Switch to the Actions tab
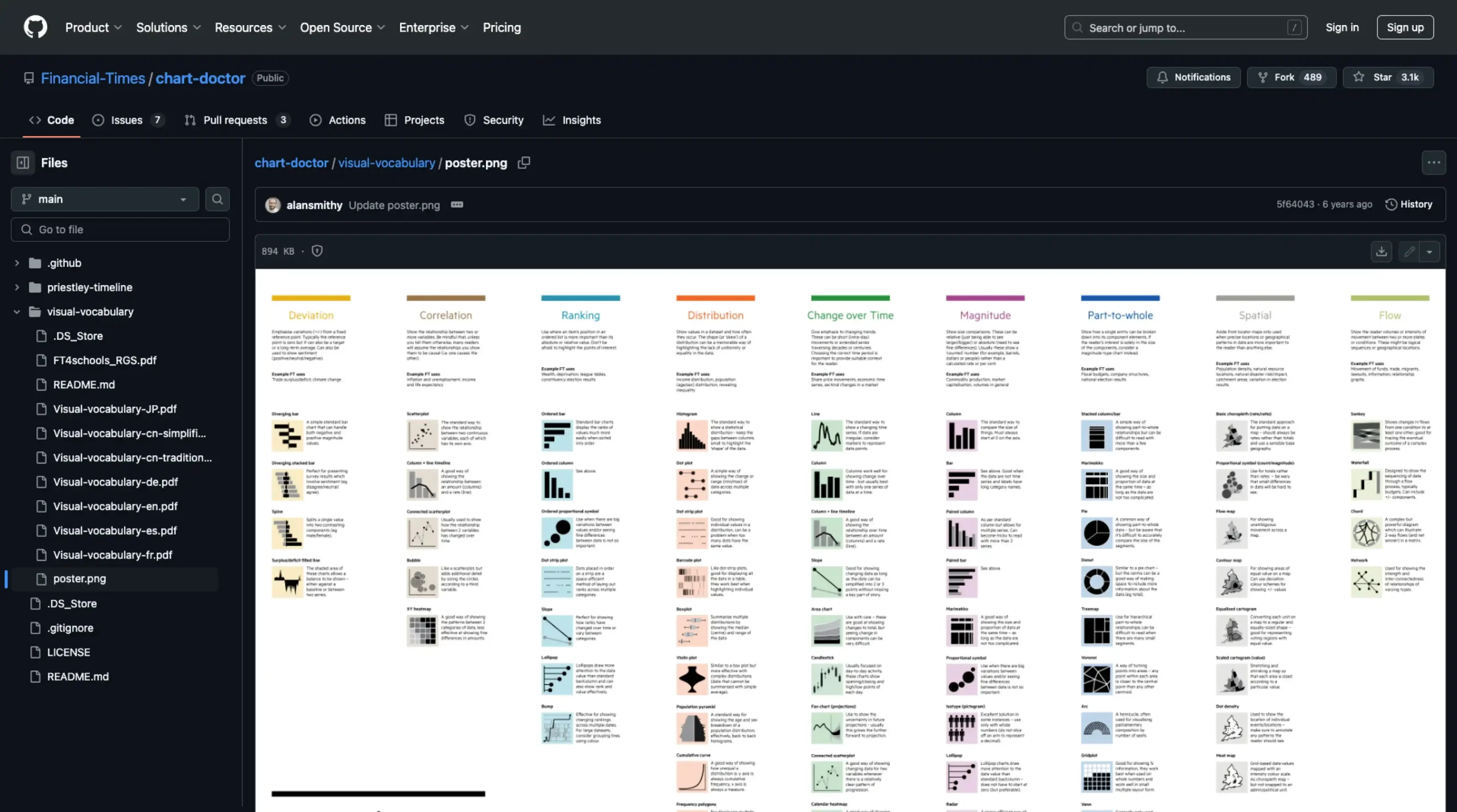This screenshot has height=812, width=1457. (x=338, y=120)
